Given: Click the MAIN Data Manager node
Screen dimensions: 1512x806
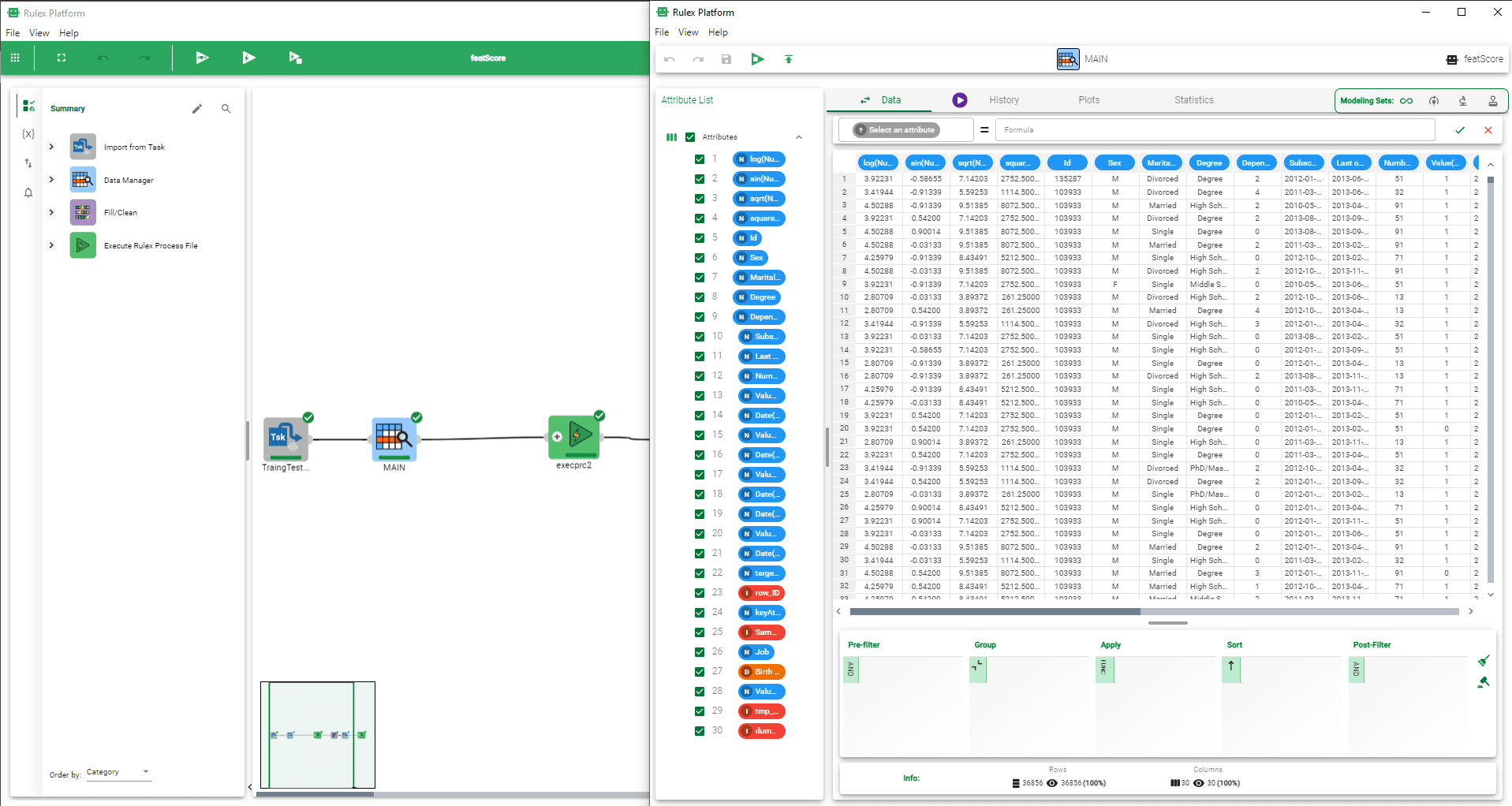Looking at the screenshot, I should [394, 438].
